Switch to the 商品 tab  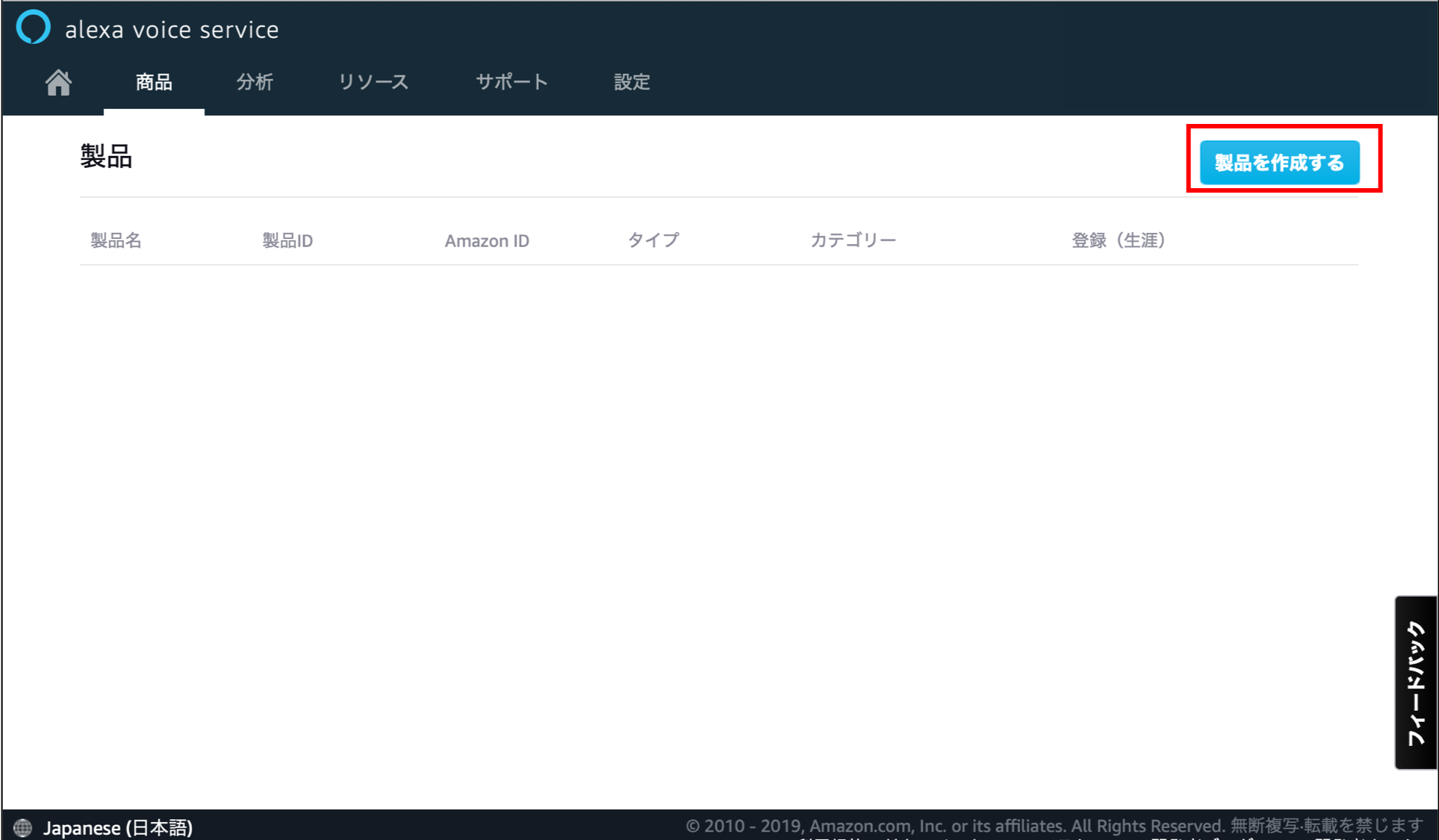click(x=153, y=82)
